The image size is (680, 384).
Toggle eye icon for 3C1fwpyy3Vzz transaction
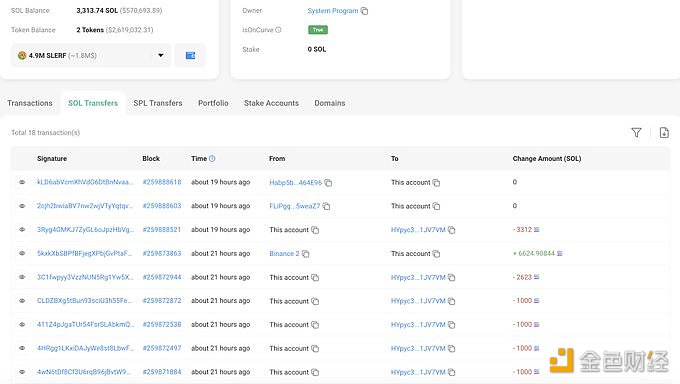22,277
